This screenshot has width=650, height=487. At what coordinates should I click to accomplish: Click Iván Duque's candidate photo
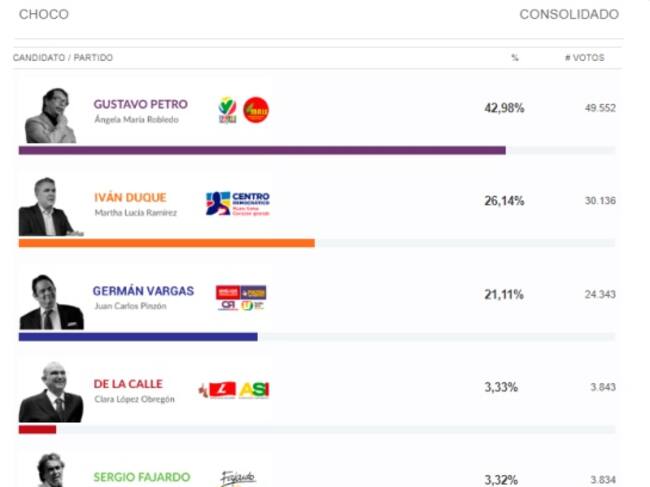point(48,207)
